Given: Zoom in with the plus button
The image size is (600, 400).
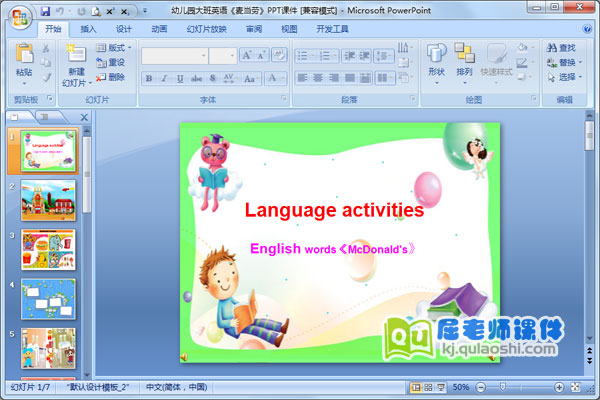Looking at the screenshot, I should [559, 387].
